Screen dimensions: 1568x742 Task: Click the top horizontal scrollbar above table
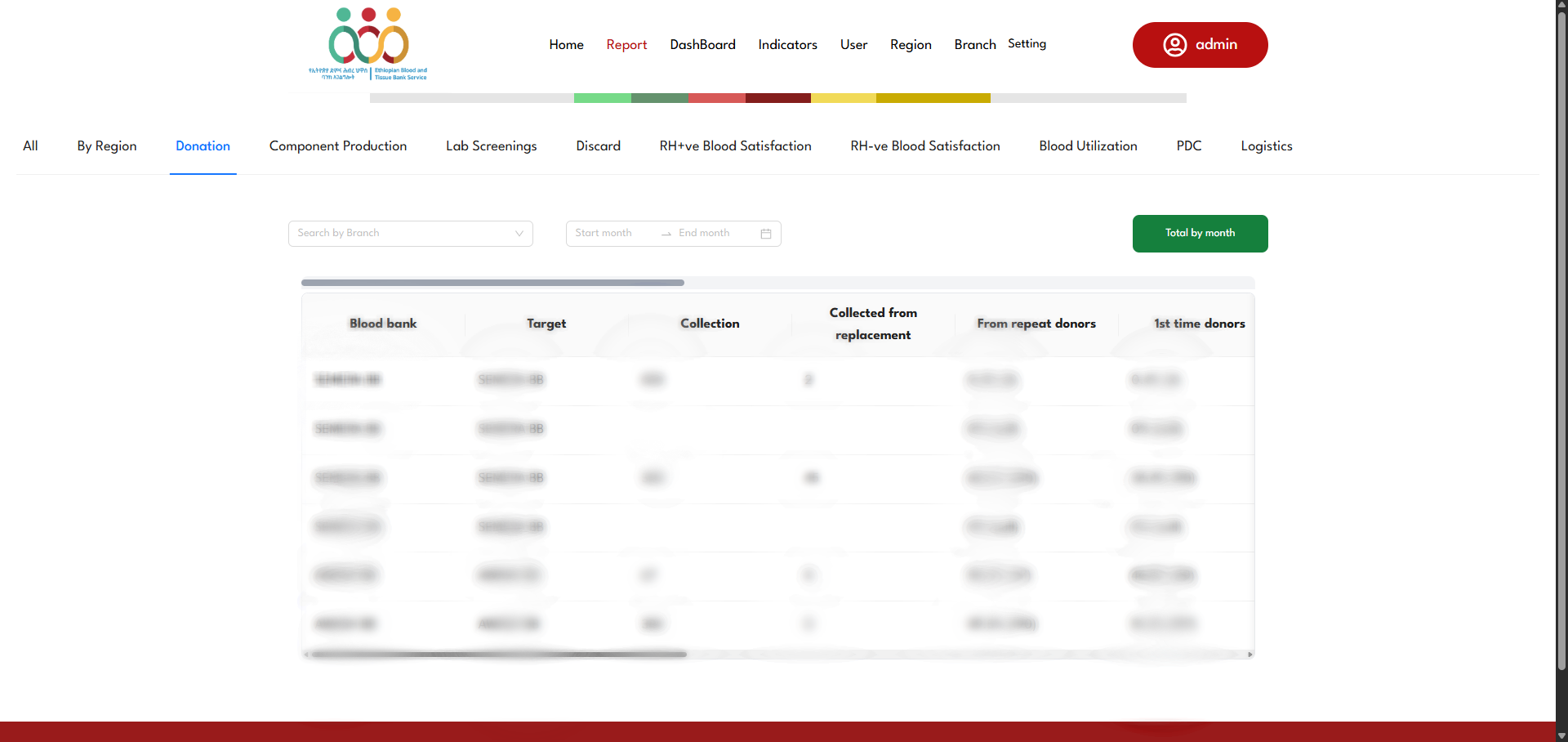(x=492, y=283)
